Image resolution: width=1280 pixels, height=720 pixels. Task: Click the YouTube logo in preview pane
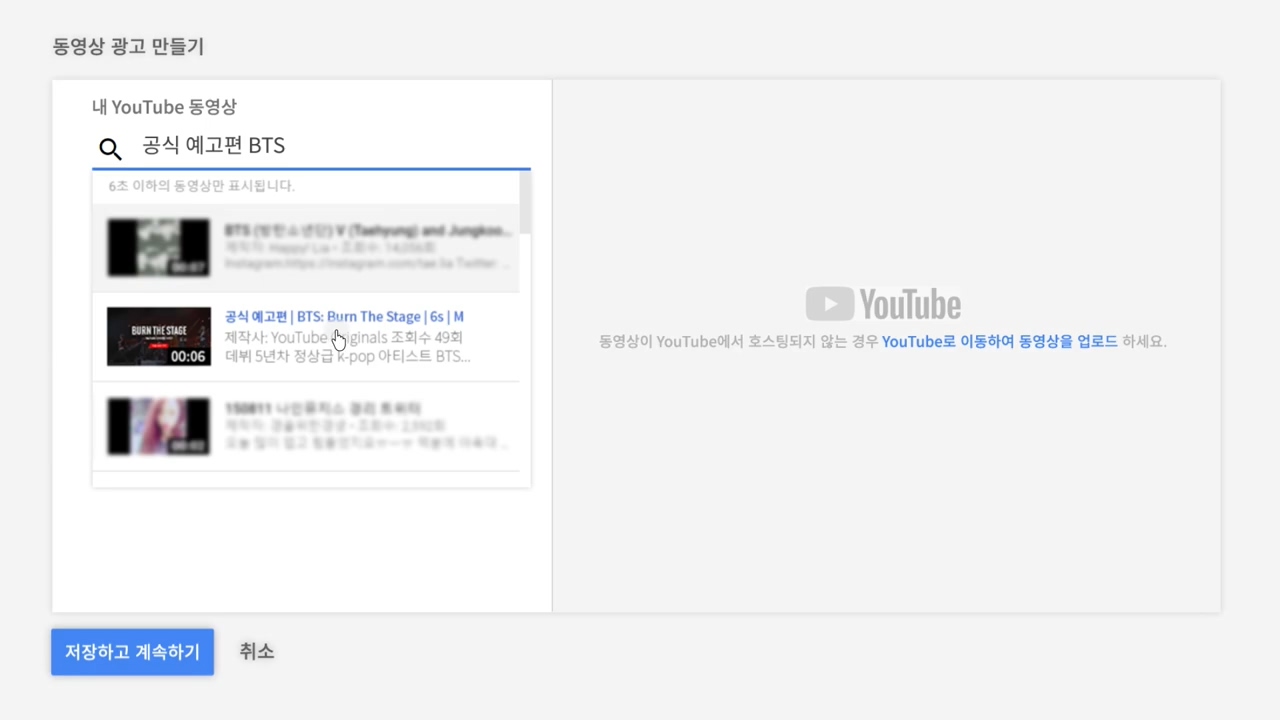[x=883, y=304]
